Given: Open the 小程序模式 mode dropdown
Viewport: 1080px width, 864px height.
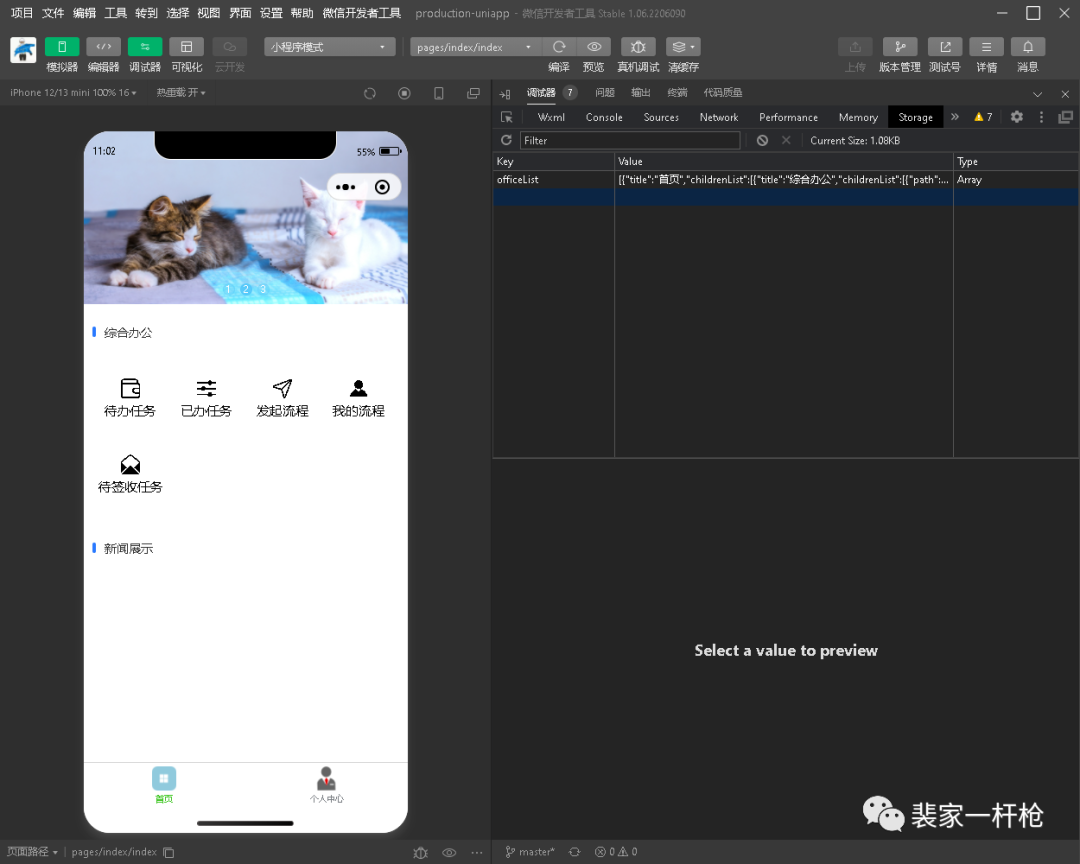Looking at the screenshot, I should pos(329,47).
